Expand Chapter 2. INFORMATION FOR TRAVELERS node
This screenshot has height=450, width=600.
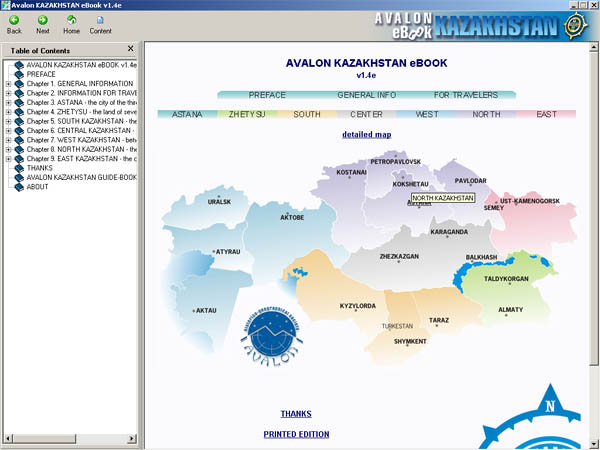8,93
